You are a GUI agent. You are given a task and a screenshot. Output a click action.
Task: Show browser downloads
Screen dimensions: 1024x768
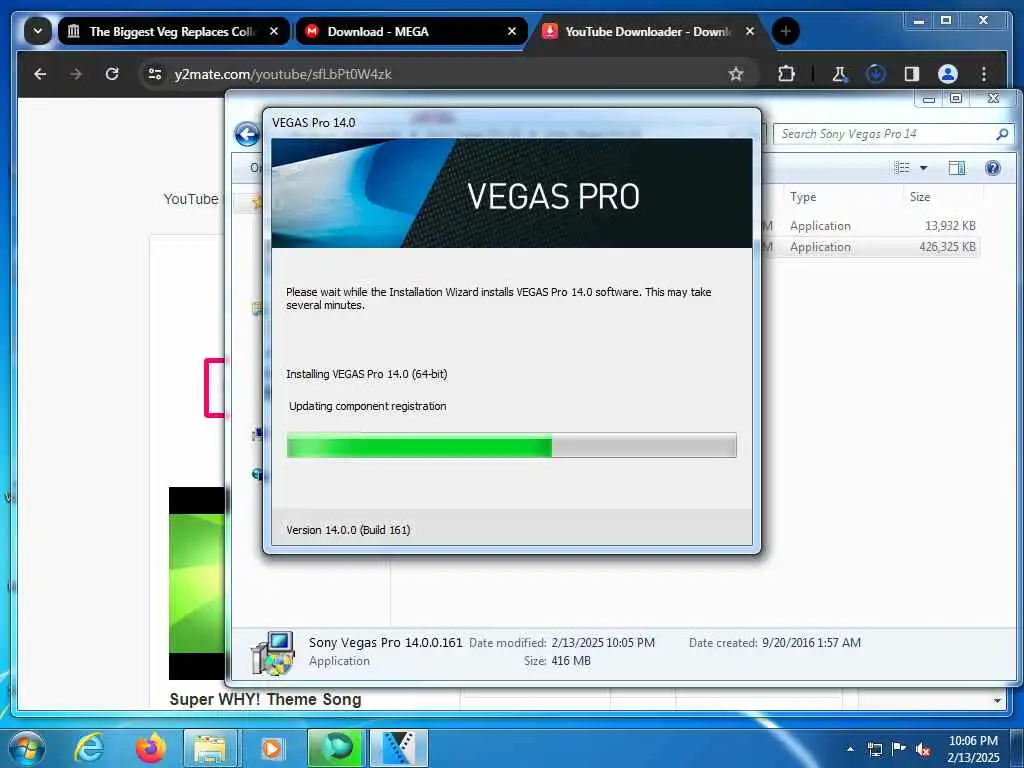click(x=875, y=74)
